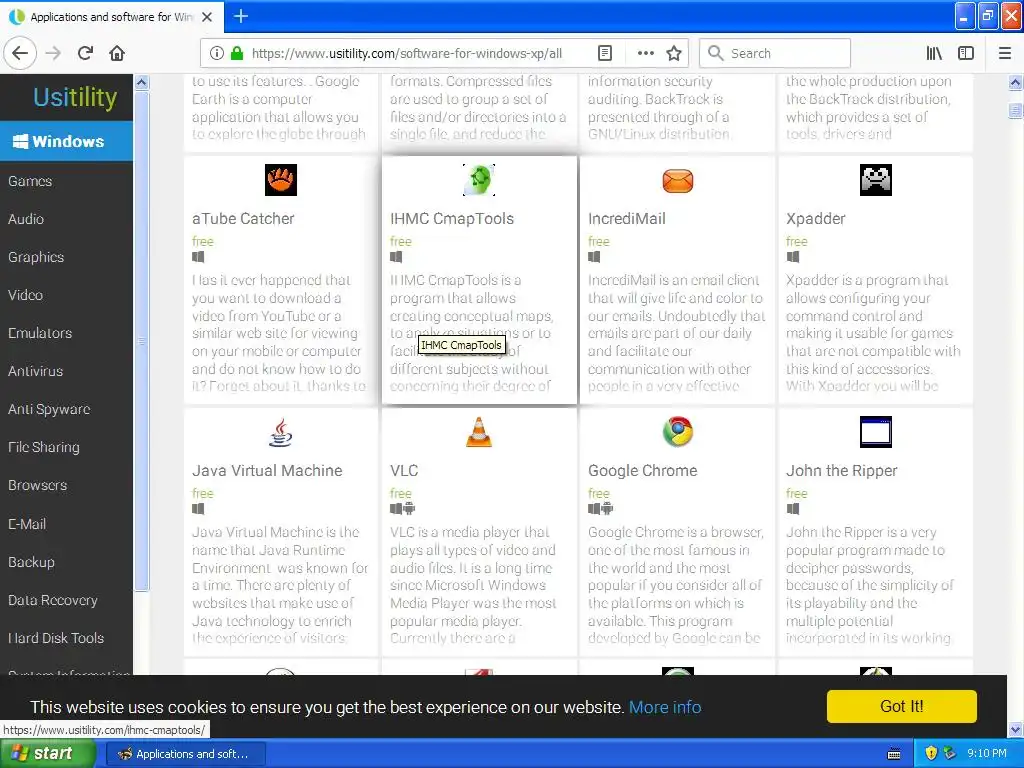Click the security shield tray icon

(x=931, y=753)
